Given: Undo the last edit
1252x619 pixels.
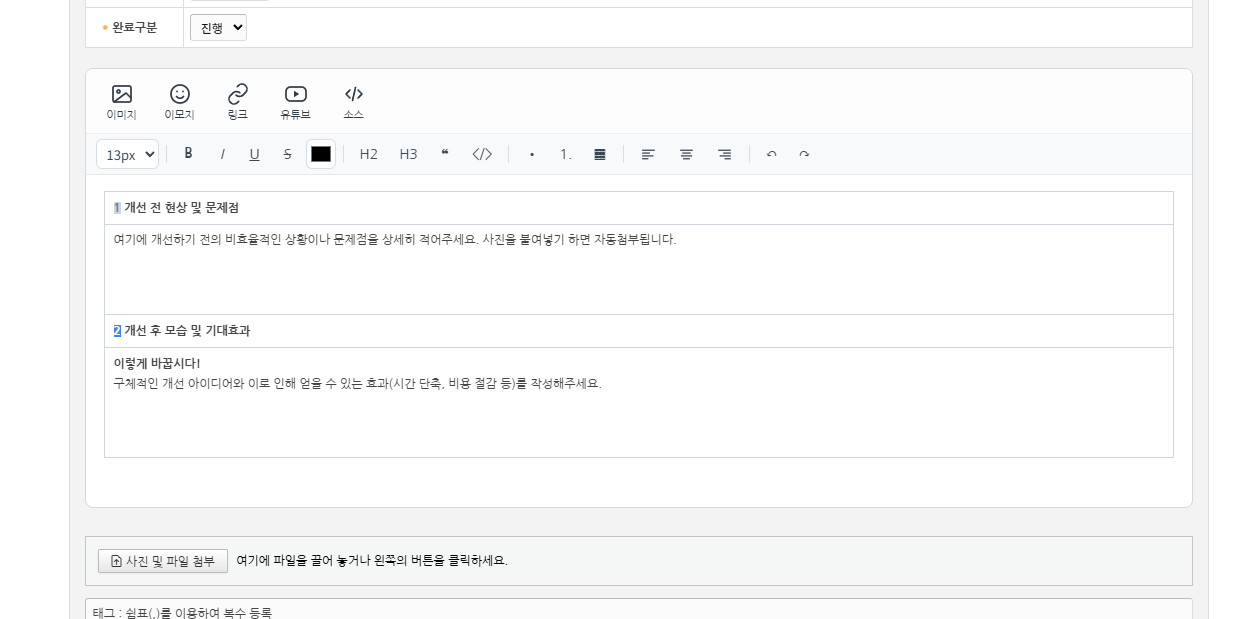Looking at the screenshot, I should 771,154.
